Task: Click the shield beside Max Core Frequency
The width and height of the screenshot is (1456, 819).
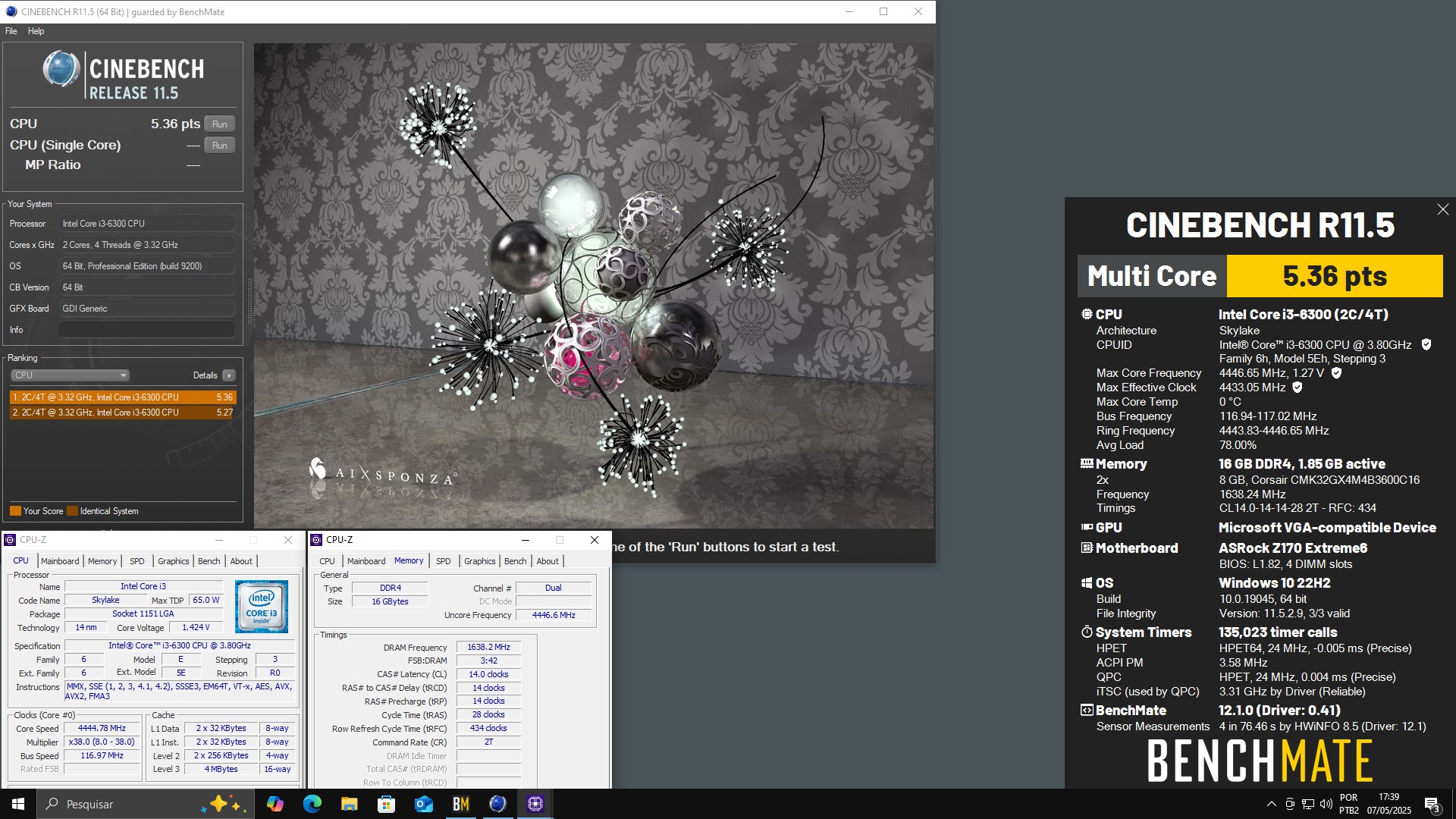Action: [1336, 372]
